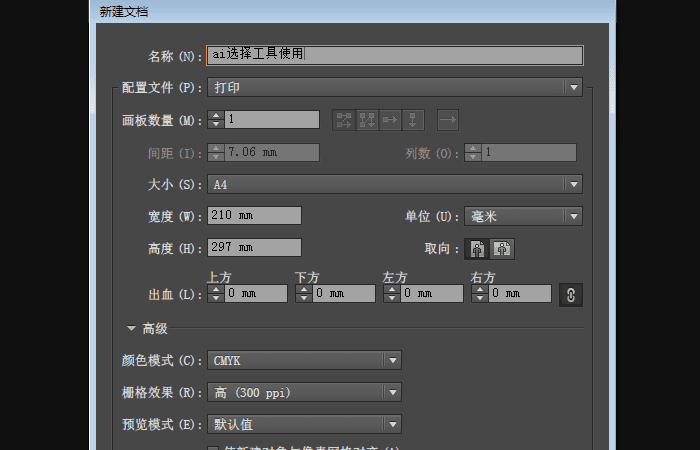Select grid by column artboard layout icon

(367, 120)
